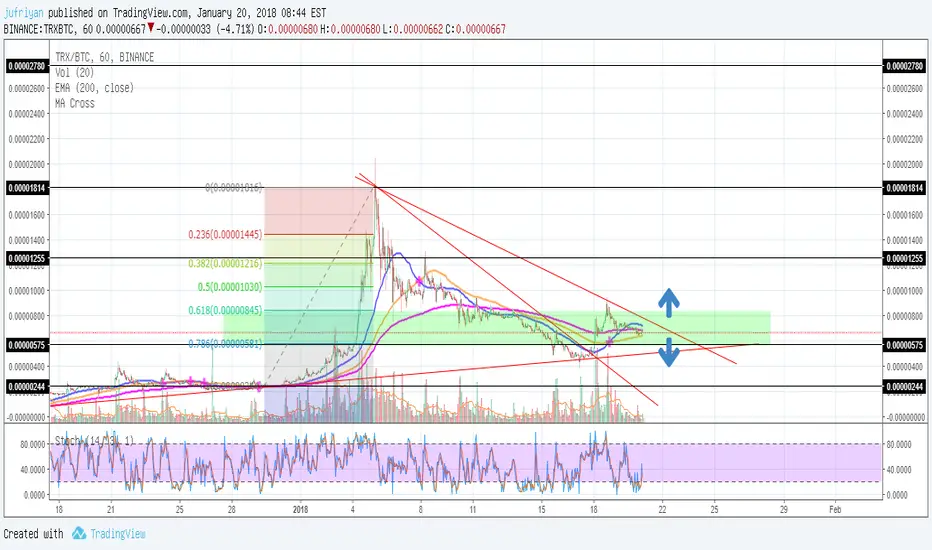This screenshot has width=932, height=550.
Task: Click the 0.382(0.00001216) Fibonacci level label
Action: coord(225,263)
